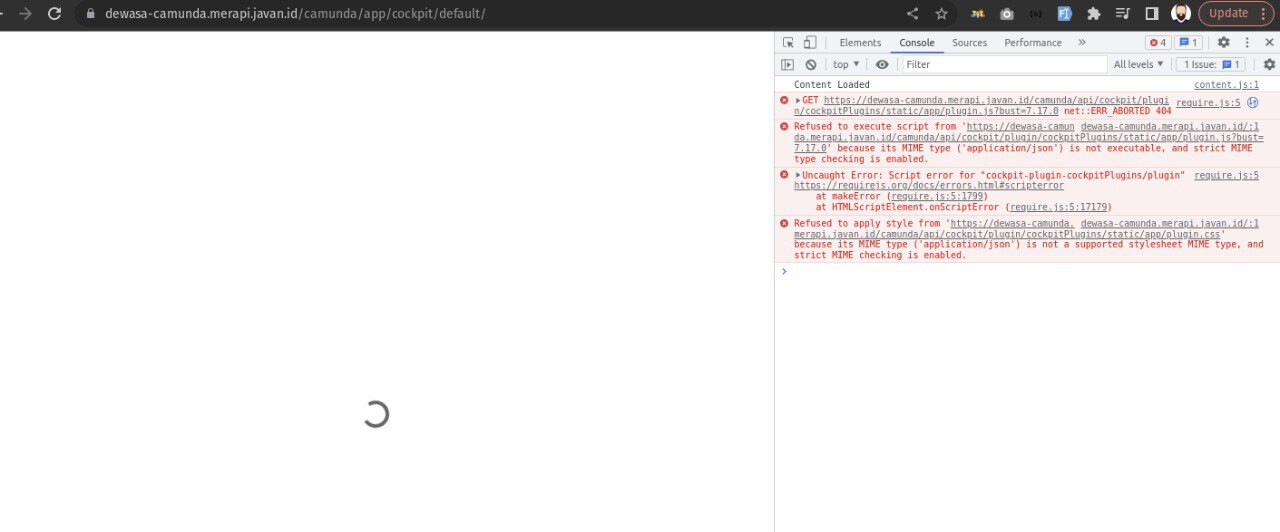
Task: Click the console Filter input field
Action: pyautogui.click(x=1000, y=65)
